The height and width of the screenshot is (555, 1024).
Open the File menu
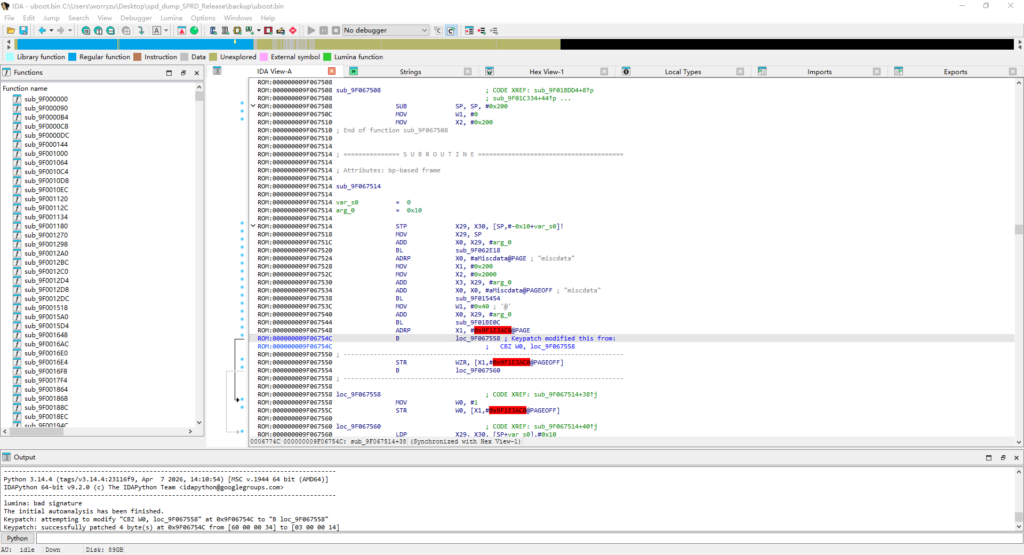[x=9, y=18]
